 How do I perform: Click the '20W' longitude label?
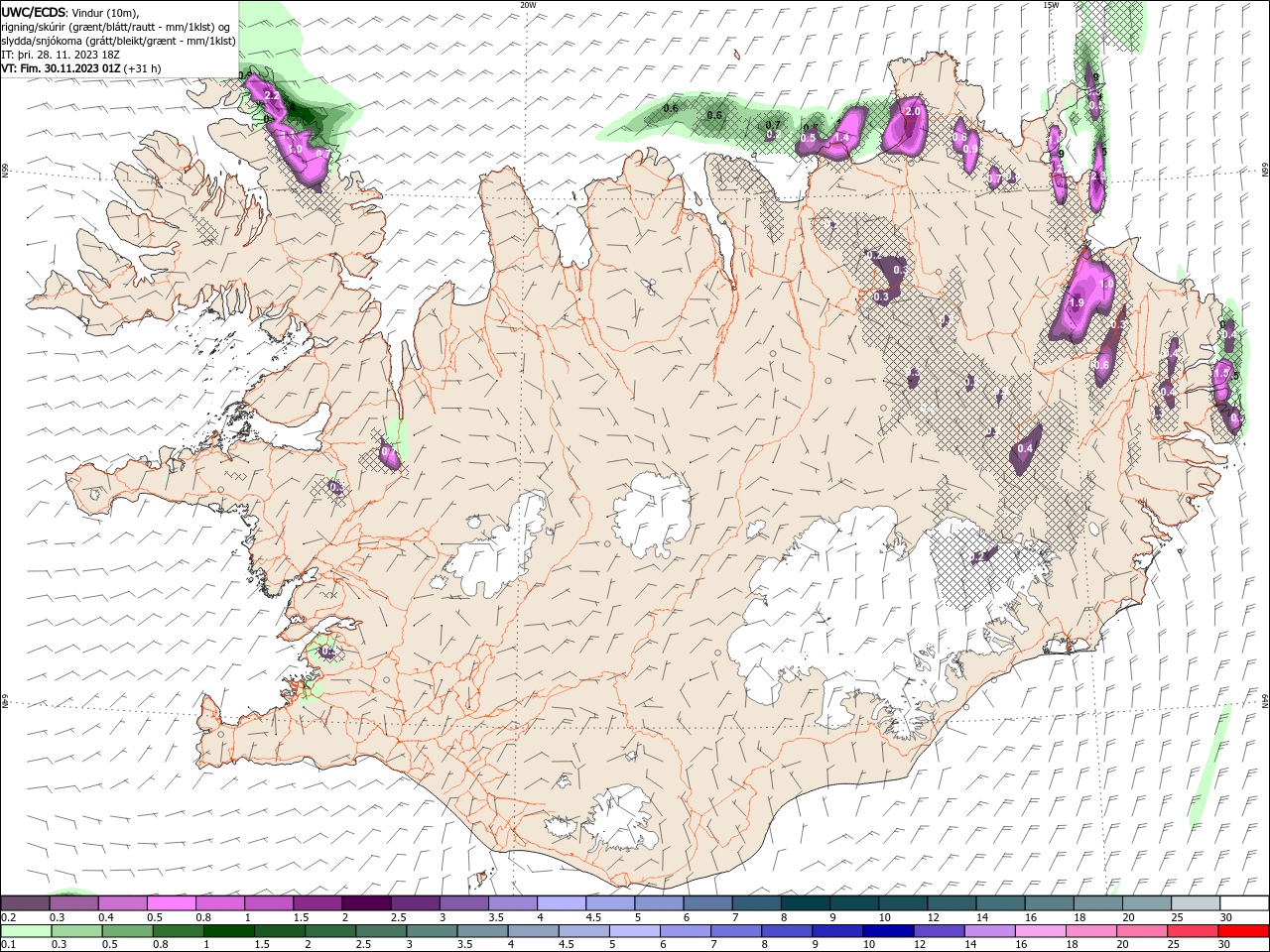528,5
